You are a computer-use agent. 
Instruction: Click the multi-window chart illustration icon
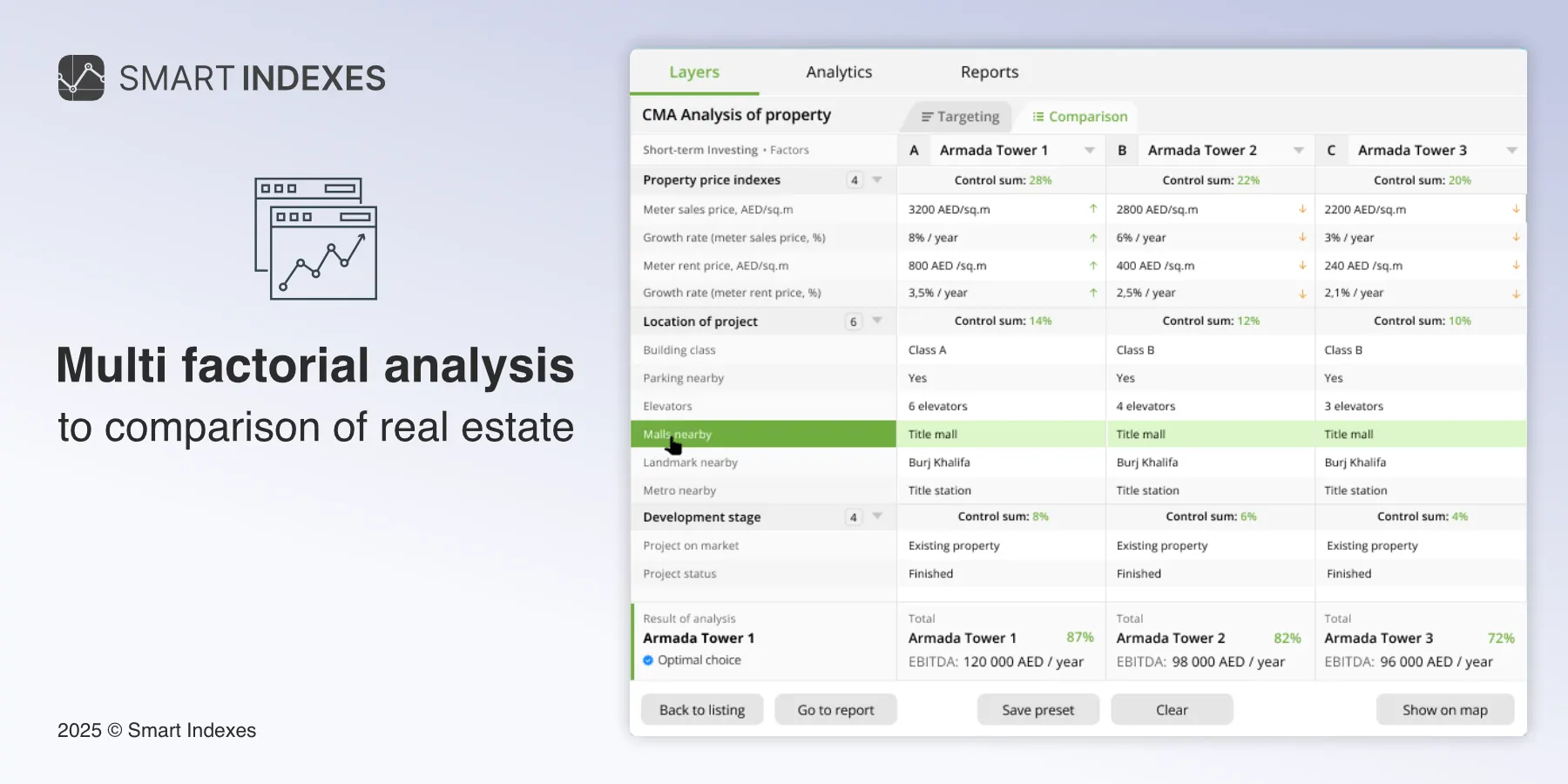point(315,239)
